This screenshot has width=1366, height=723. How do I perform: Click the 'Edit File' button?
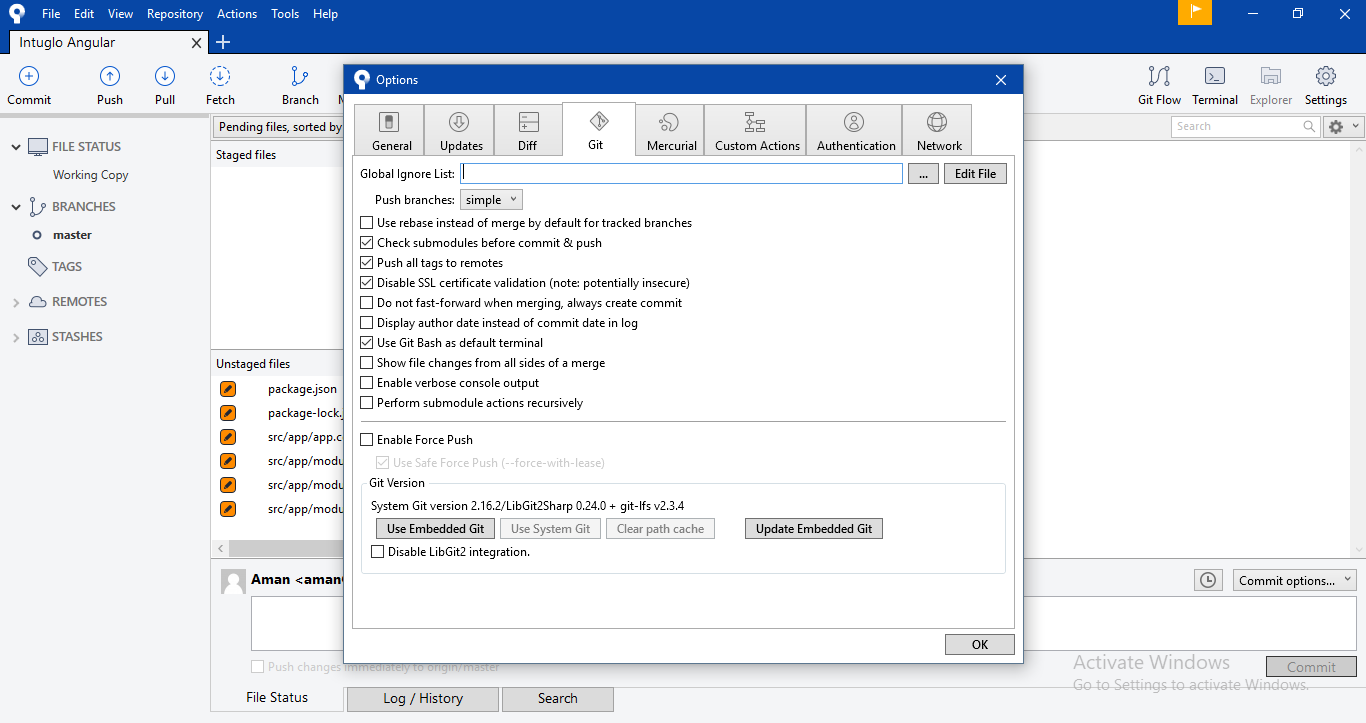click(x=975, y=173)
